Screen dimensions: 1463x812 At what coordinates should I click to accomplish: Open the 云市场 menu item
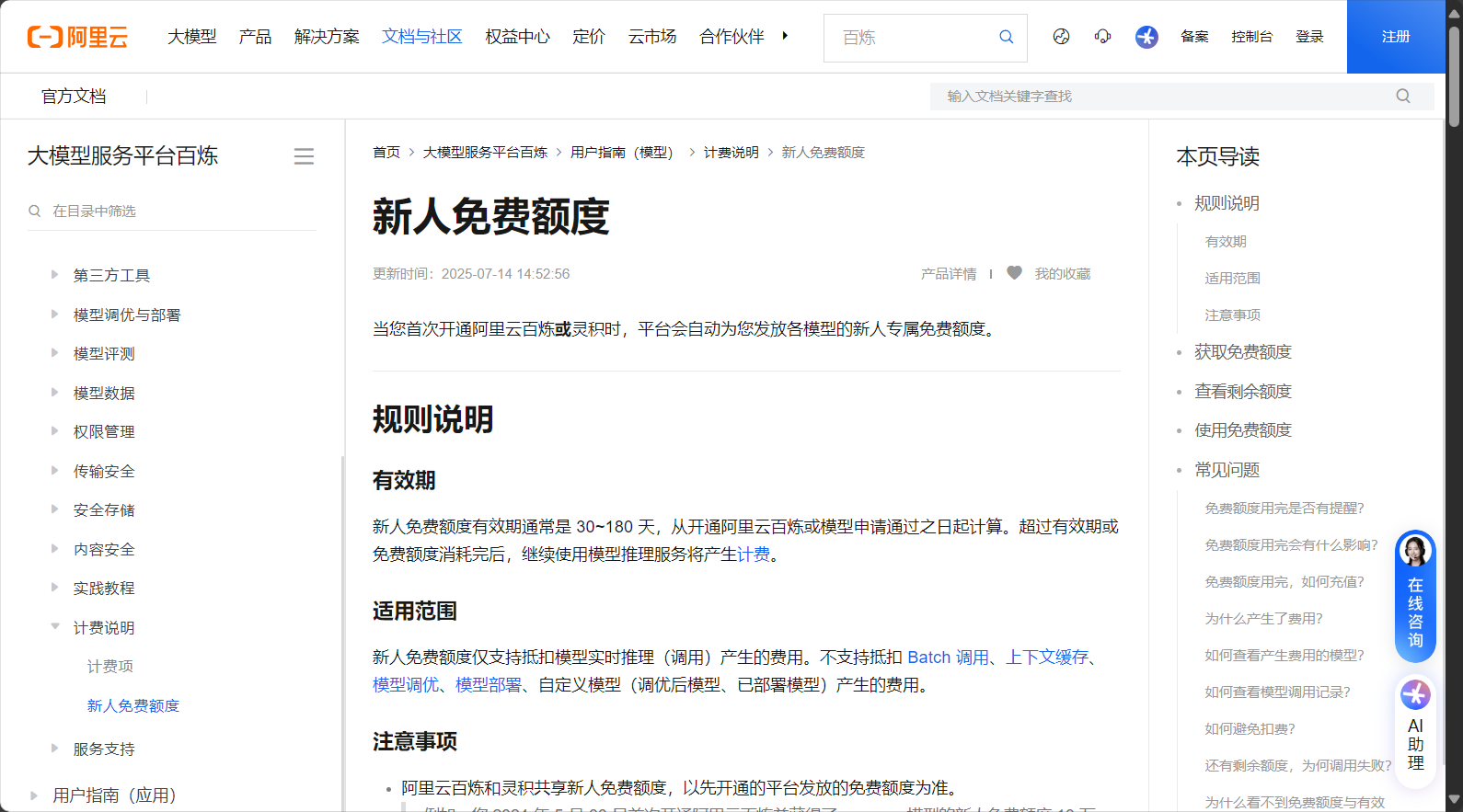click(x=652, y=37)
